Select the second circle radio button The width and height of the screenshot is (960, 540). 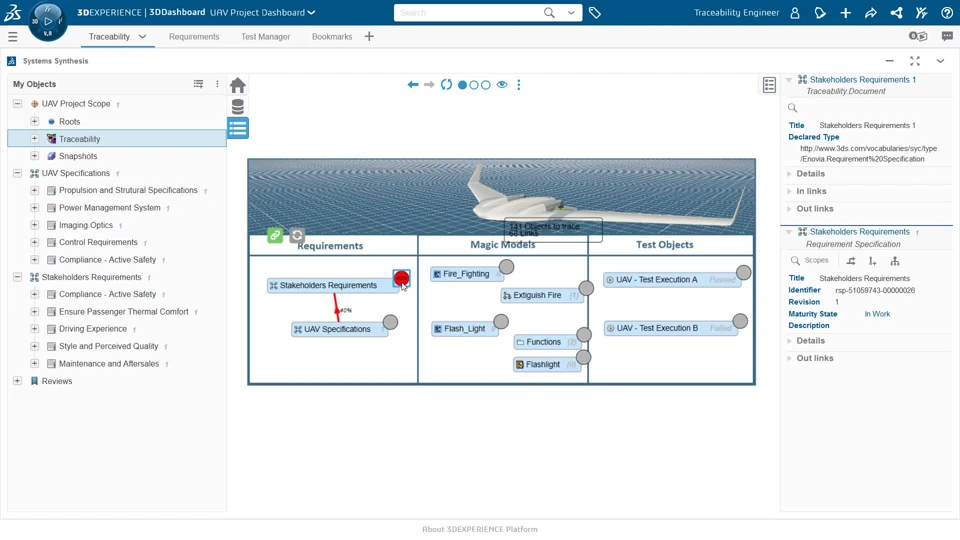[474, 85]
